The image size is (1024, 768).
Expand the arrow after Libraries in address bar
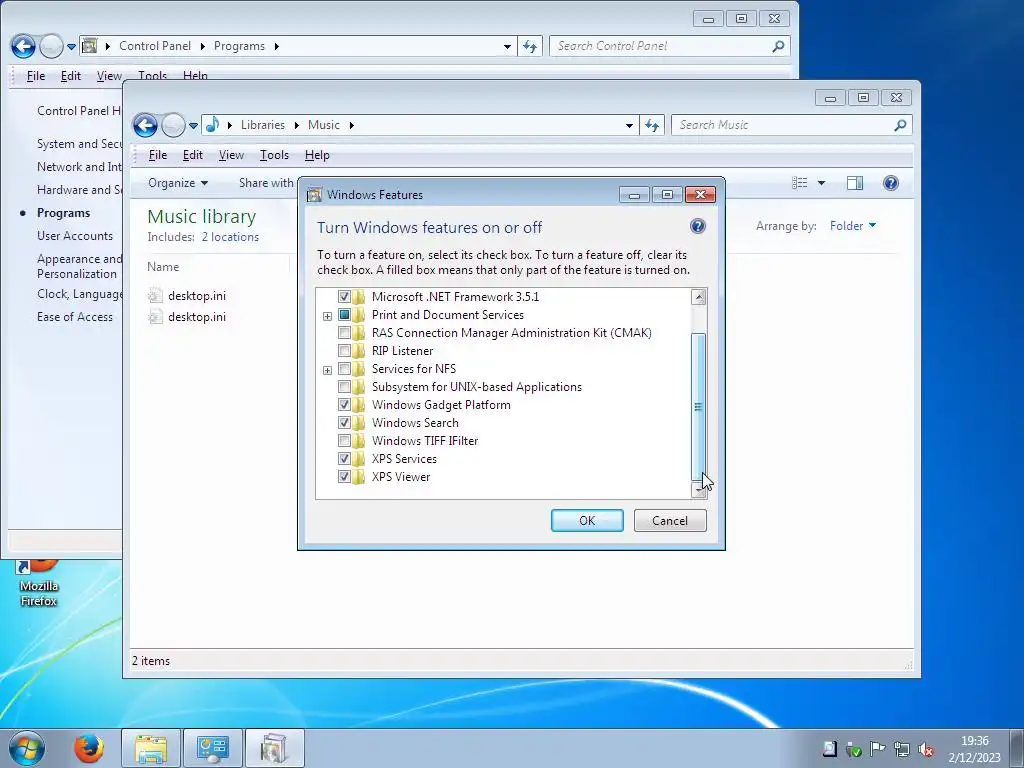click(x=296, y=125)
